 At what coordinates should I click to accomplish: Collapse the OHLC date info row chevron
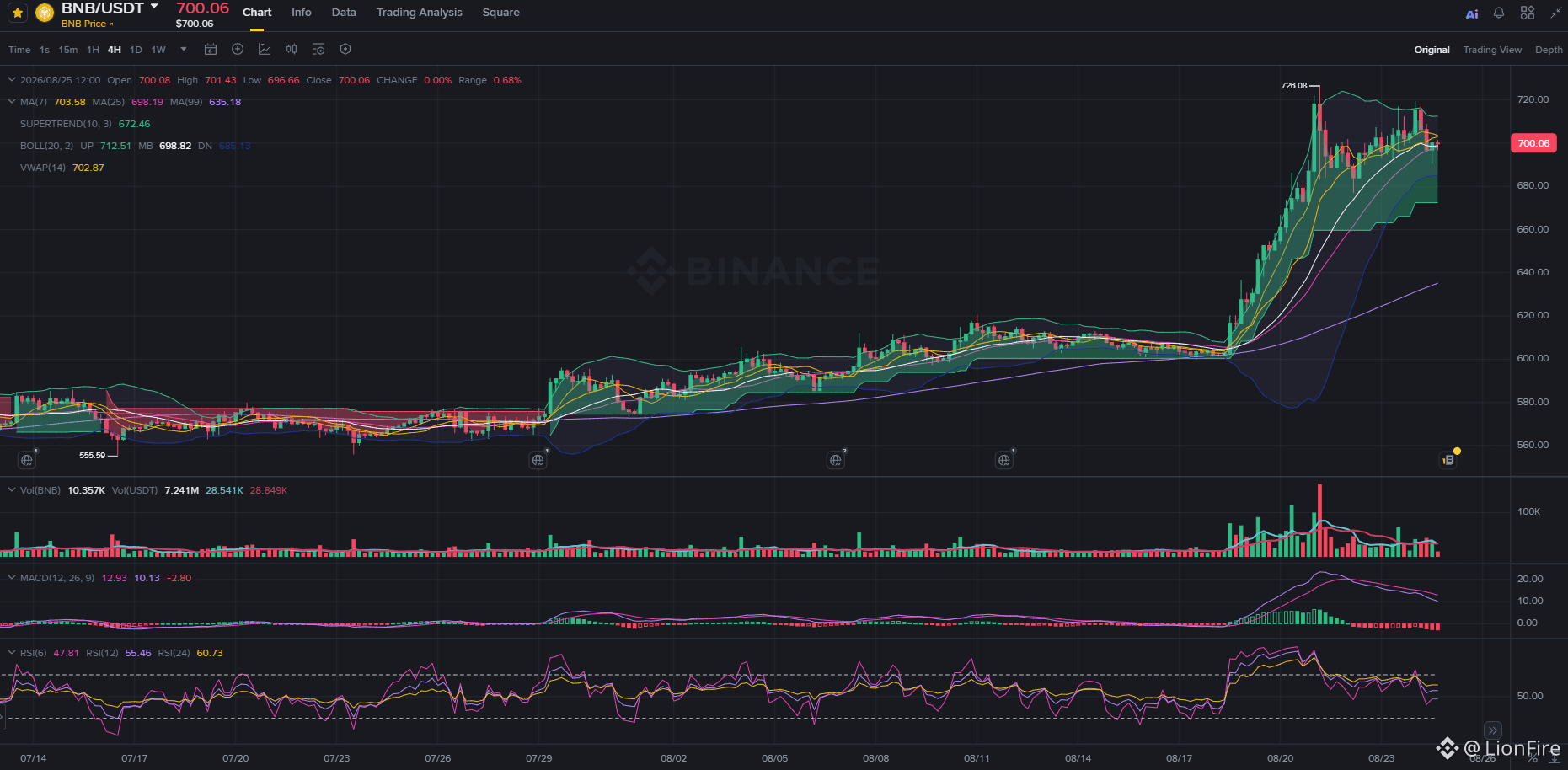pos(12,80)
